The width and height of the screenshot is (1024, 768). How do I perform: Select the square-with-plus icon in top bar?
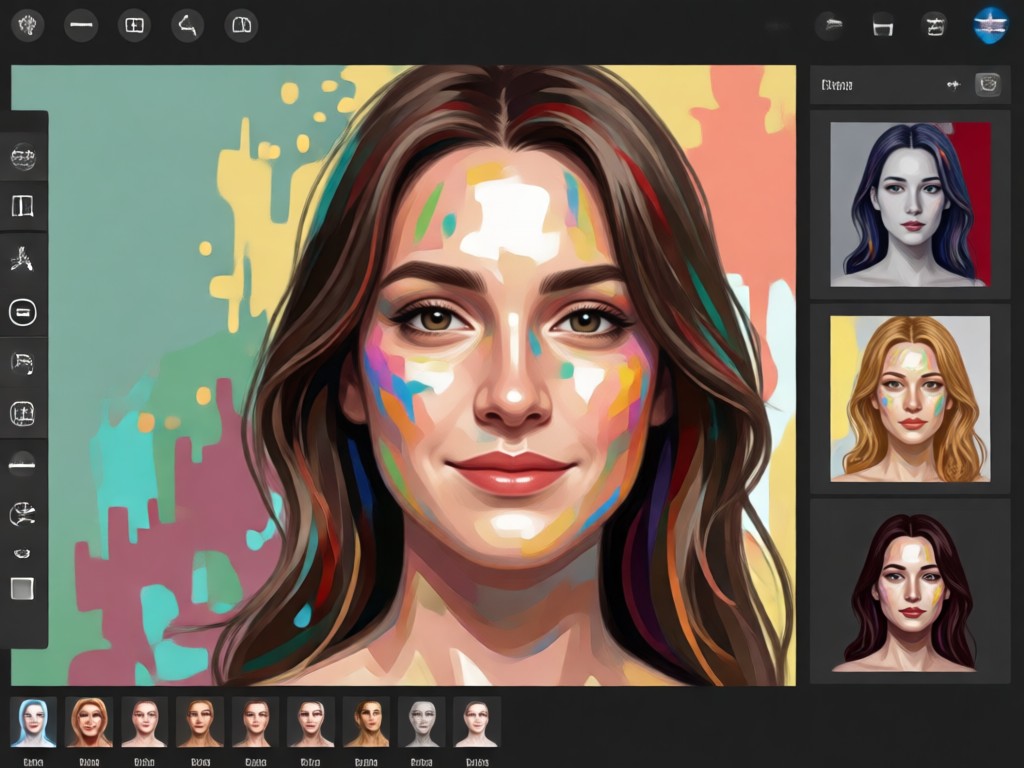tap(135, 25)
